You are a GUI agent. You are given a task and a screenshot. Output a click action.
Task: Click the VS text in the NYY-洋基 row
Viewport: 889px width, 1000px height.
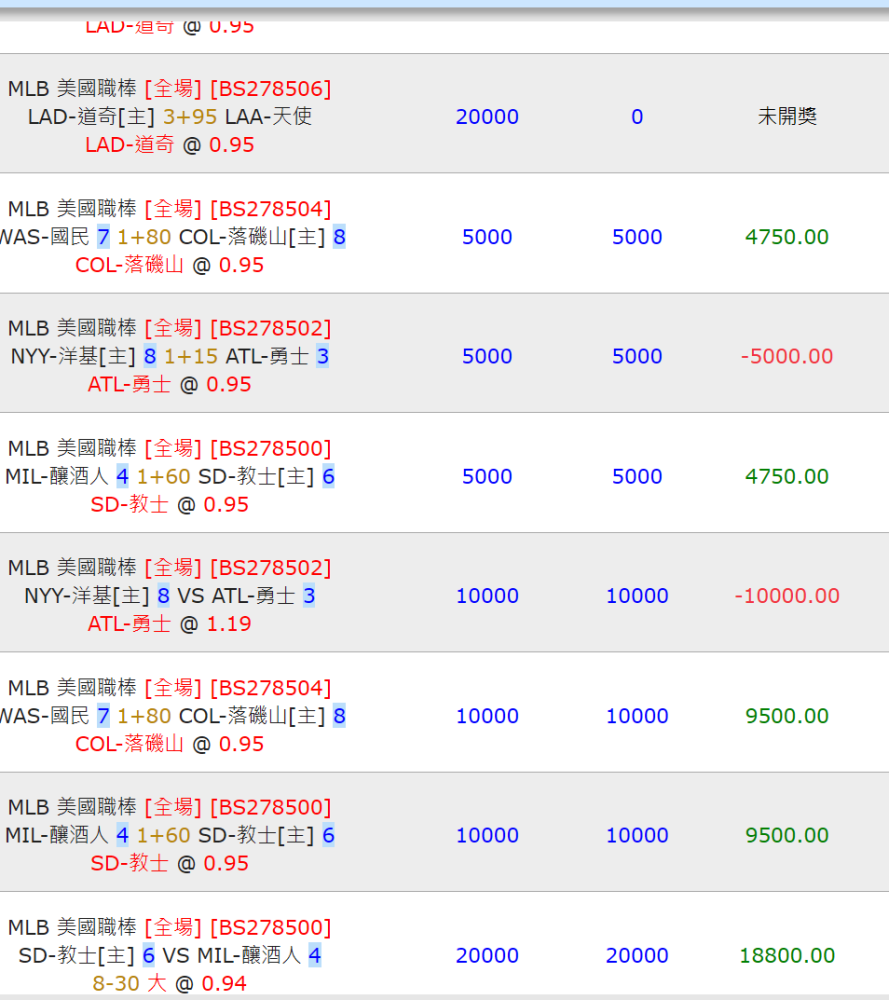coord(190,596)
